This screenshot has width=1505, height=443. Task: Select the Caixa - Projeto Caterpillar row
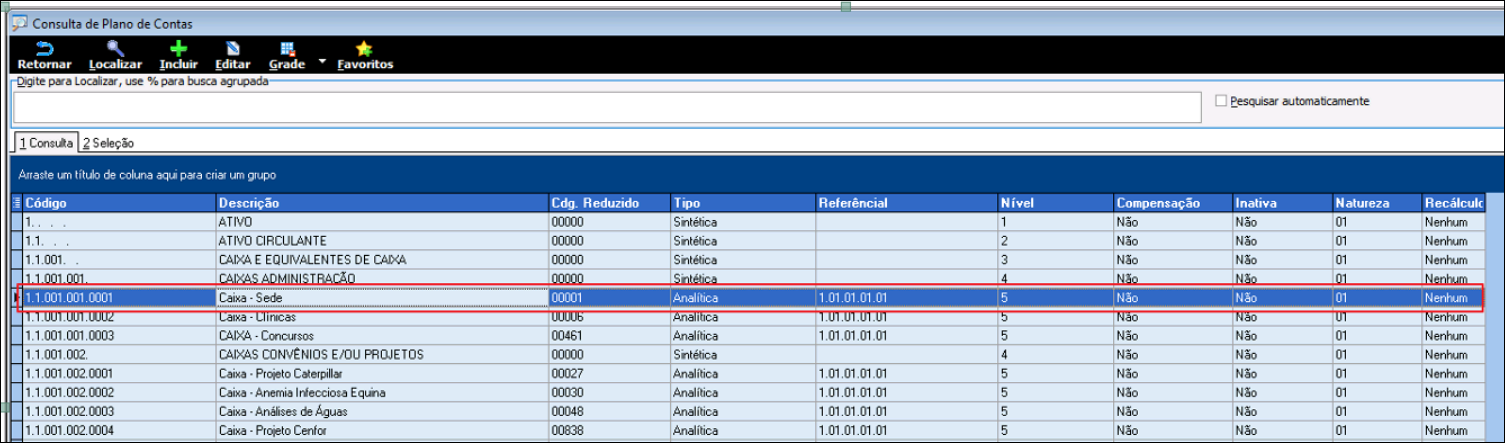380,373
